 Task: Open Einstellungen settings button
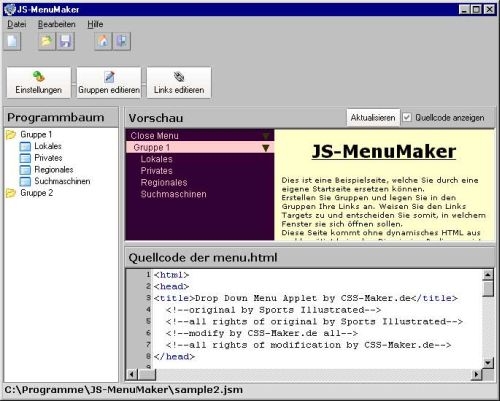tap(39, 83)
